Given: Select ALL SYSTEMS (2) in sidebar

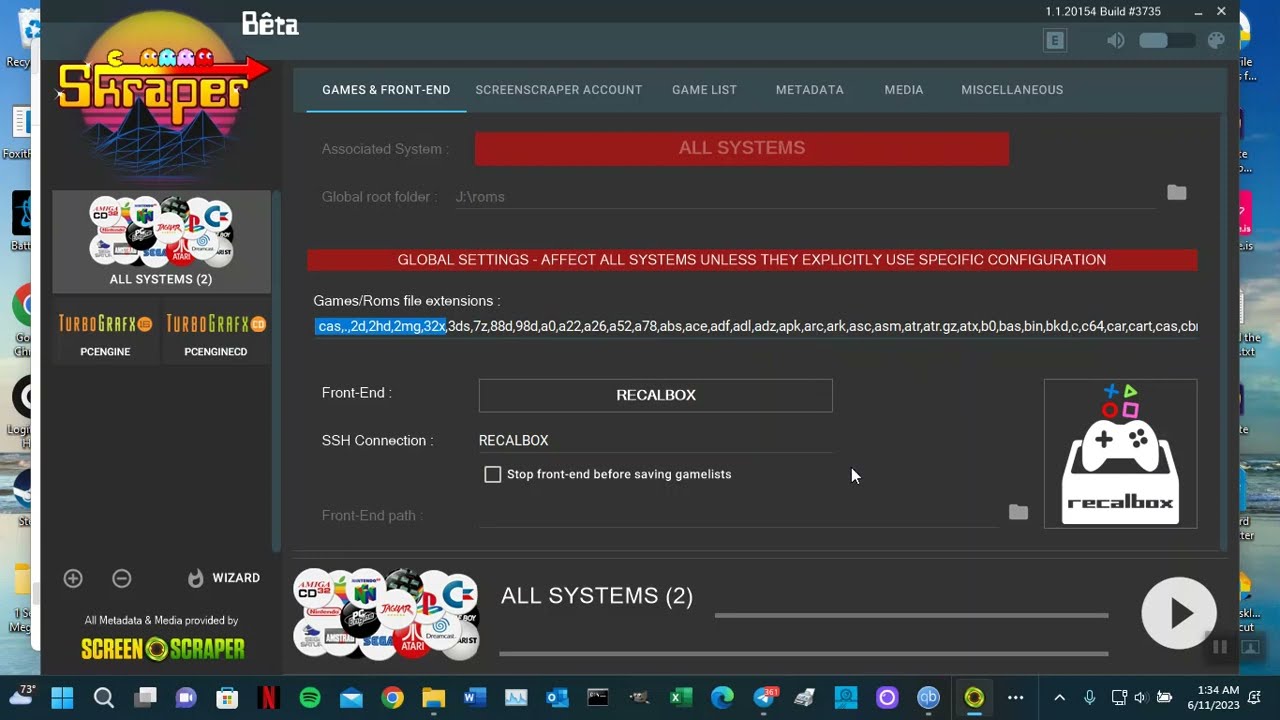Looking at the screenshot, I should (x=161, y=242).
